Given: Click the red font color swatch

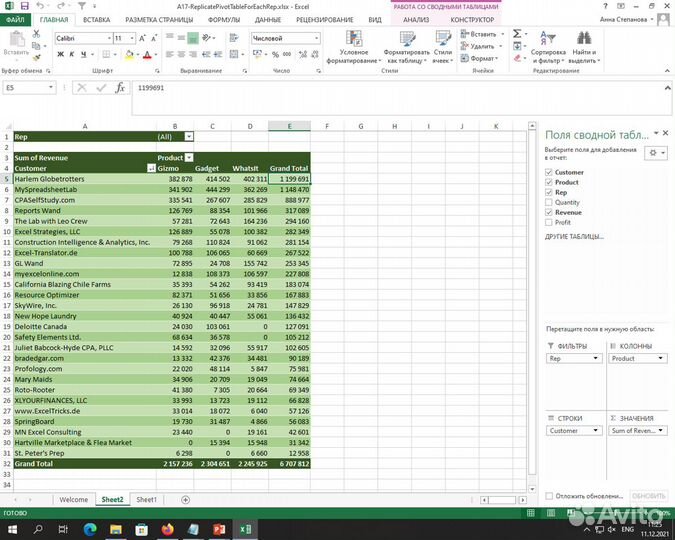Looking at the screenshot, I should click(x=147, y=54).
